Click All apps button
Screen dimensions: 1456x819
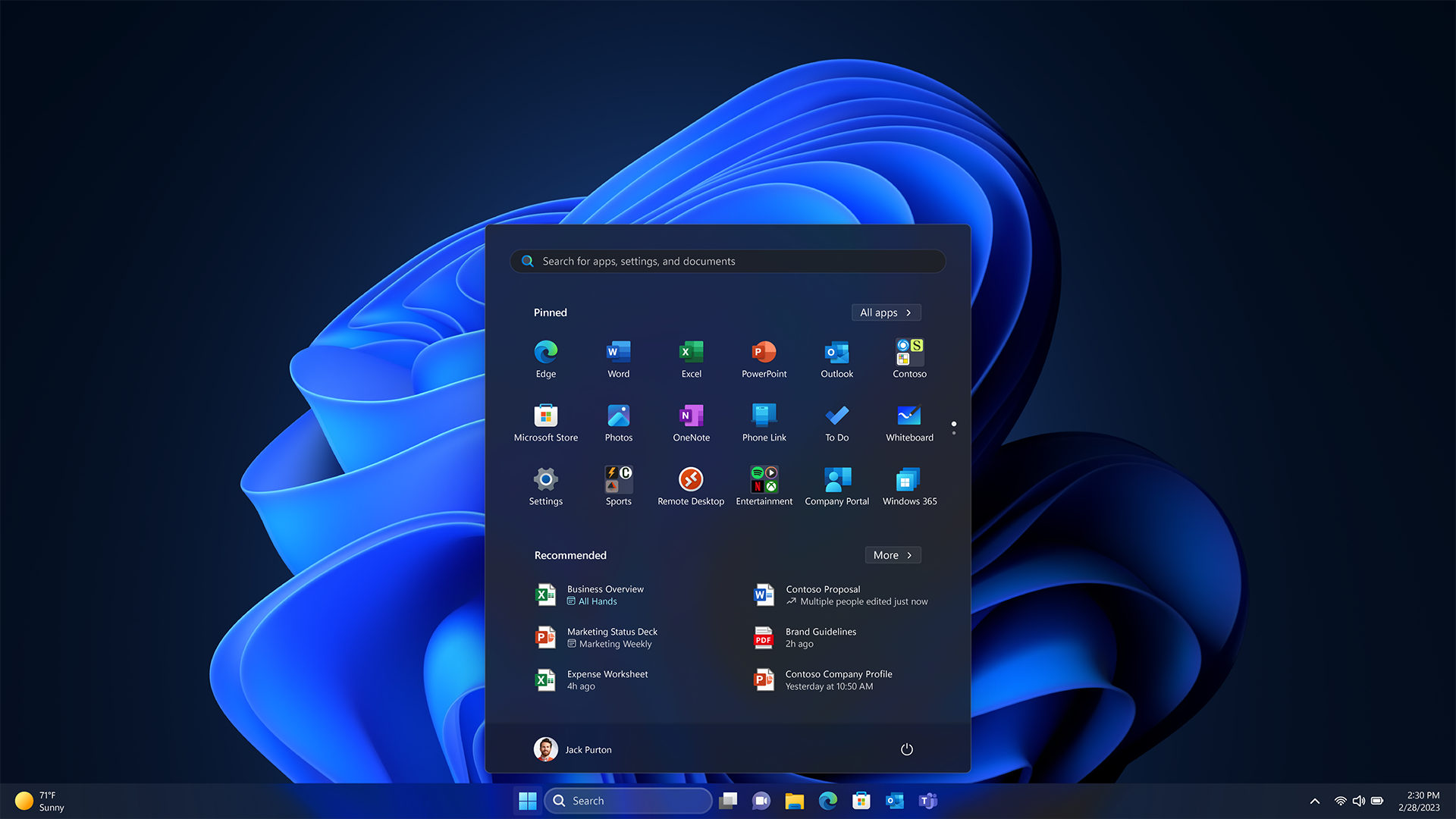[885, 312]
